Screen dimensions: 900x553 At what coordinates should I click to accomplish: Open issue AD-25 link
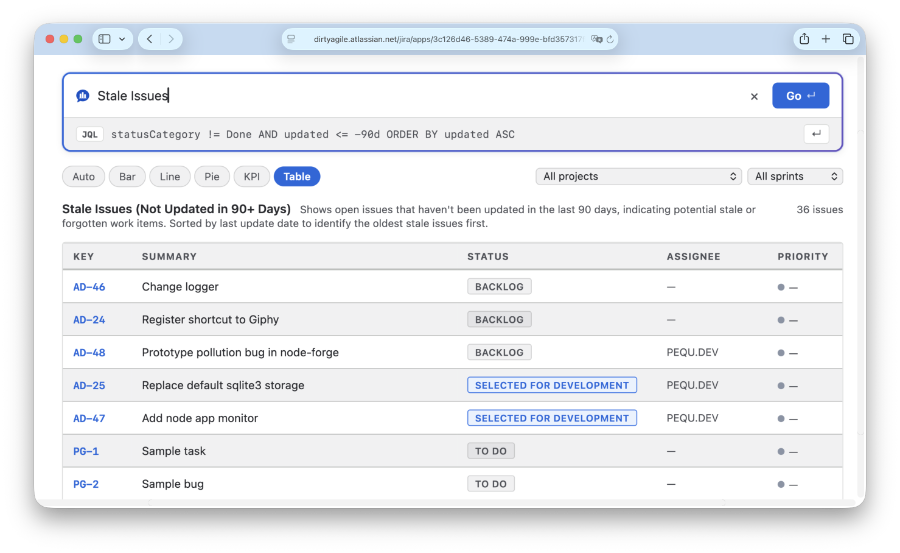(89, 385)
